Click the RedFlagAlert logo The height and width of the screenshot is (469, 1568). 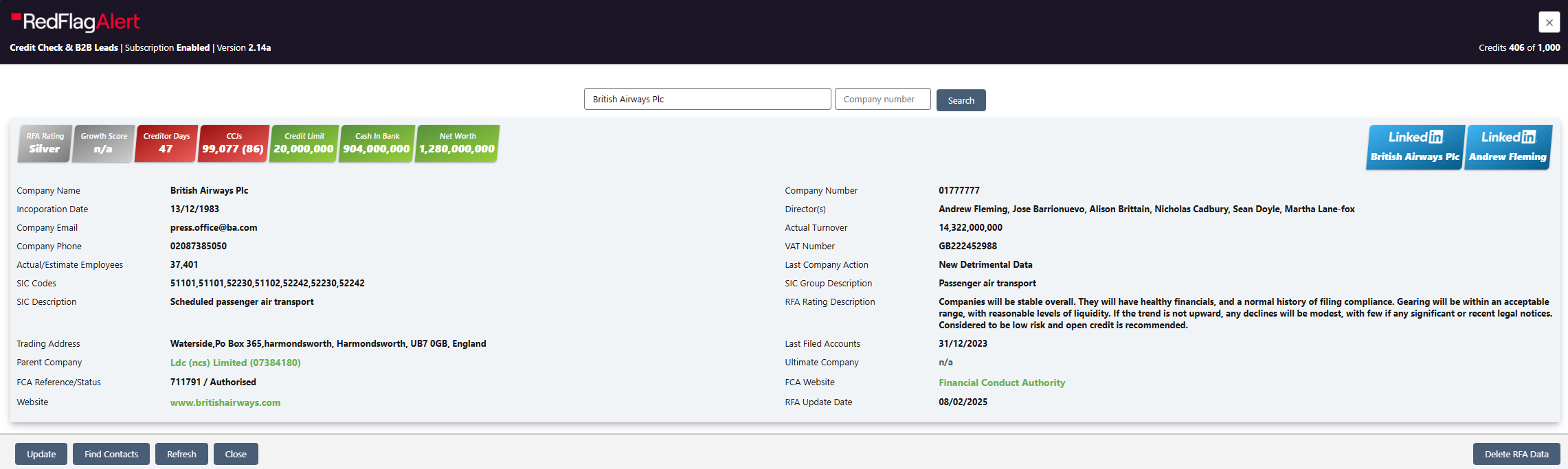tap(76, 22)
